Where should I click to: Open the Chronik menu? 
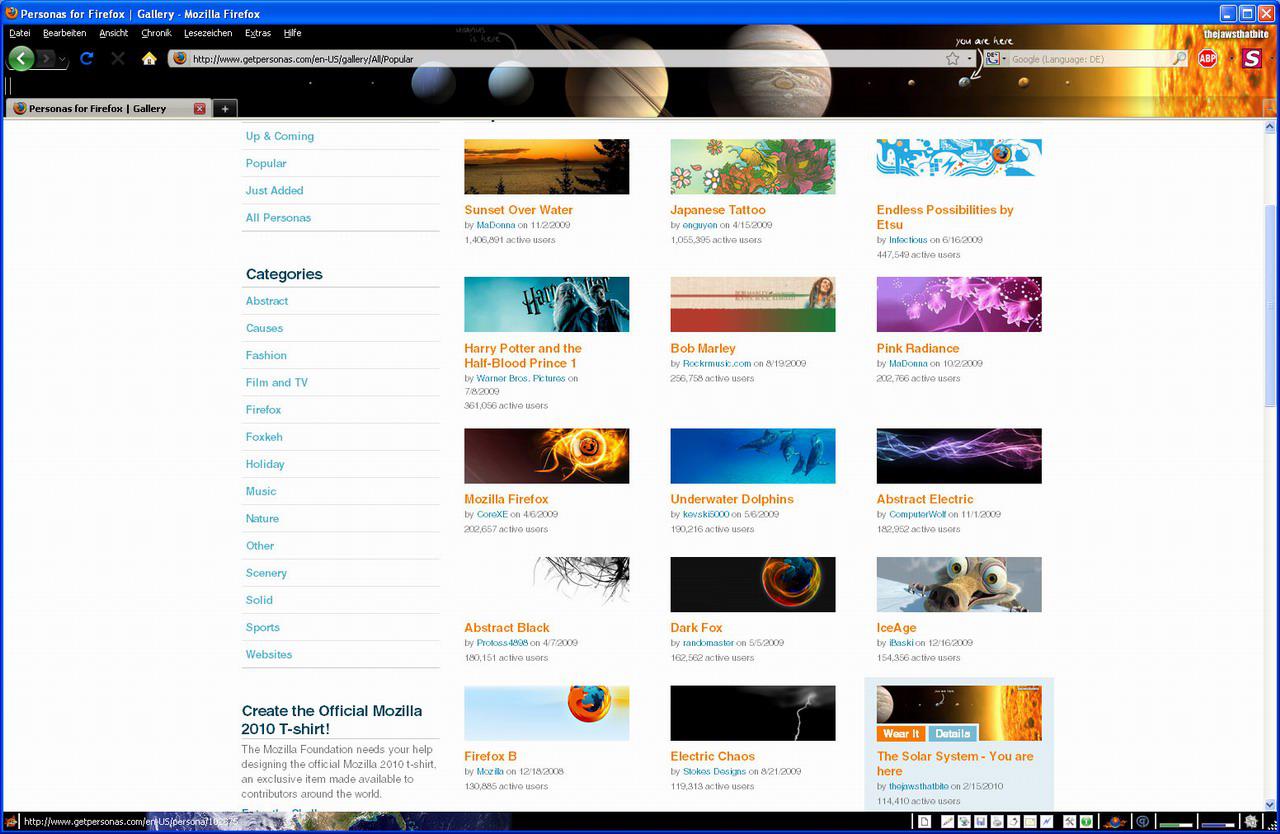click(x=157, y=33)
